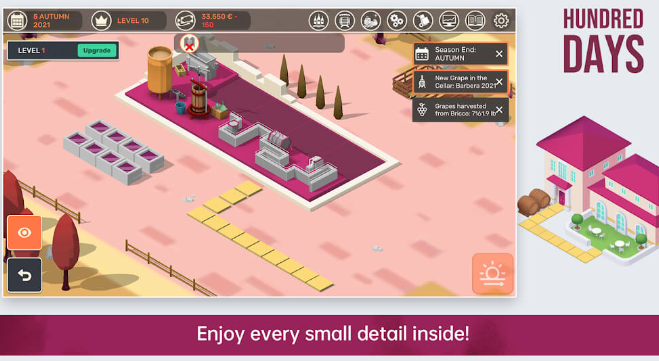The height and width of the screenshot is (361, 659).
Task: Dismiss Grapes harvested from Bricco notification
Action: (499, 110)
